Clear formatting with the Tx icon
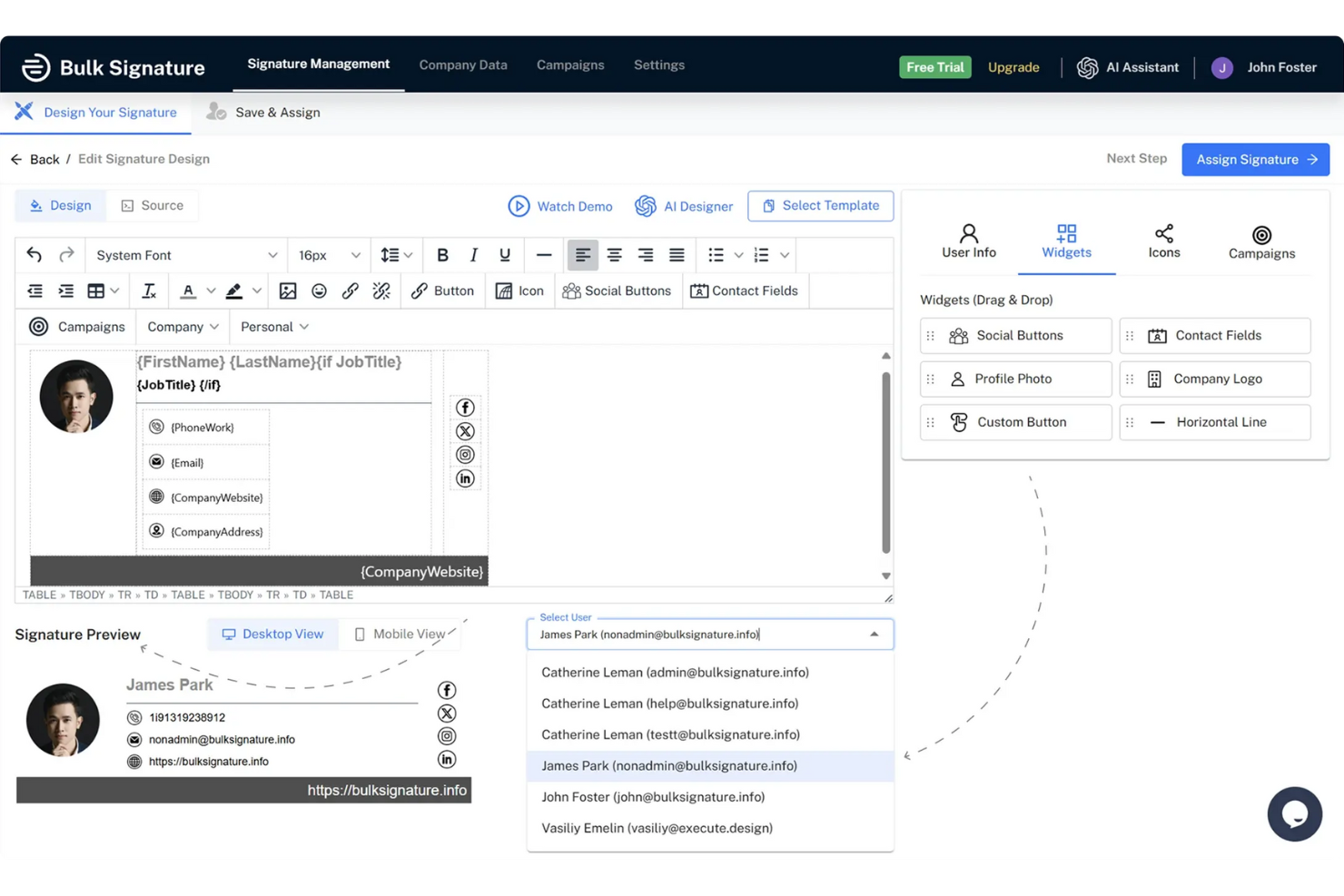The image size is (1344, 896). (x=149, y=290)
